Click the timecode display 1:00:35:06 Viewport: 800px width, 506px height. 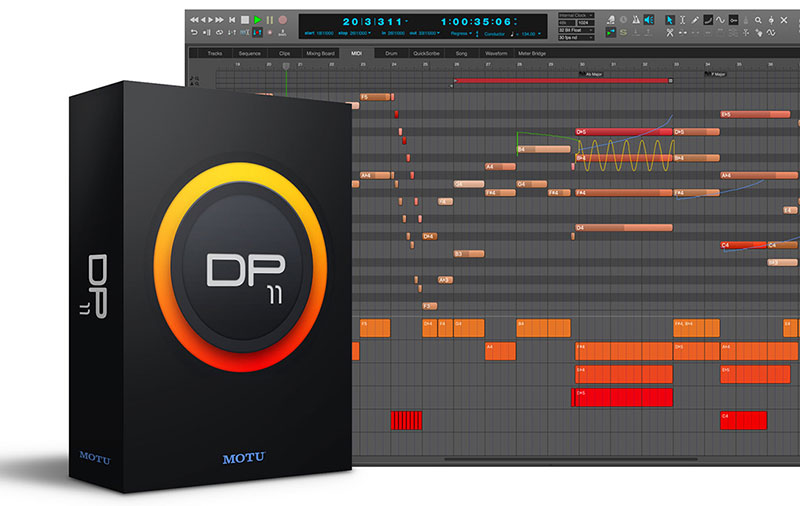click(x=476, y=22)
